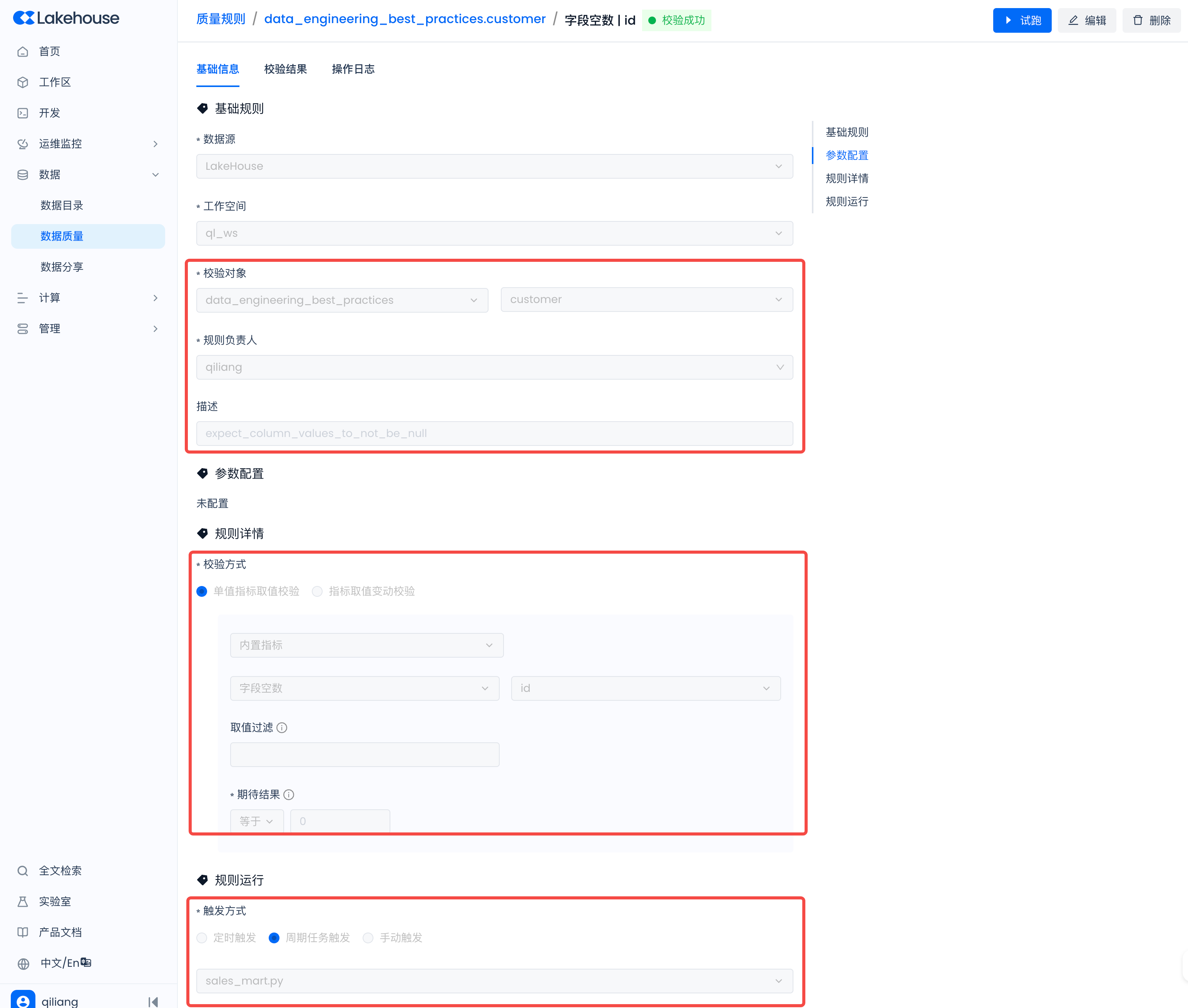Open 质量规则 breadcrumb link

[x=221, y=19]
